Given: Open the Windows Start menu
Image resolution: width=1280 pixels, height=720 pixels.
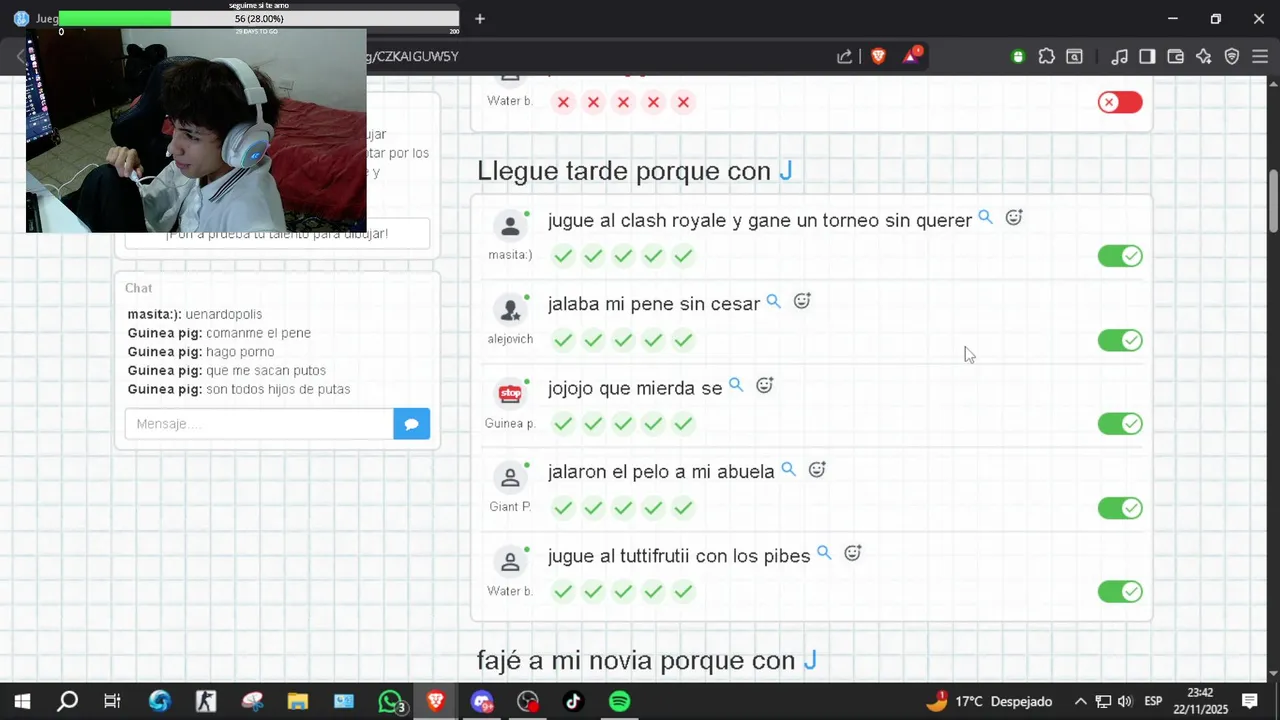Looking at the screenshot, I should click(21, 701).
